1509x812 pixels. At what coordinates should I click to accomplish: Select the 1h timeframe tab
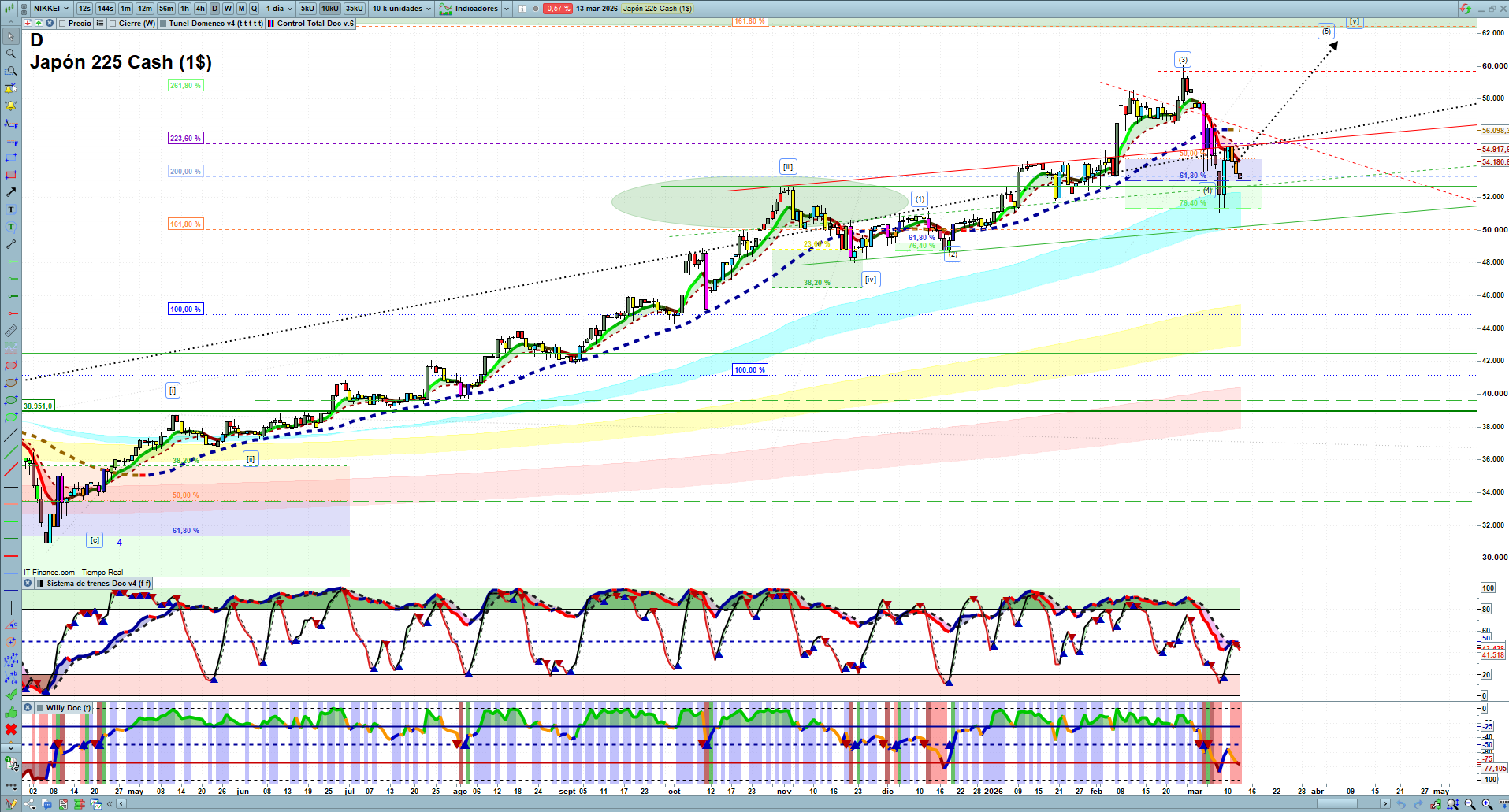click(x=184, y=9)
